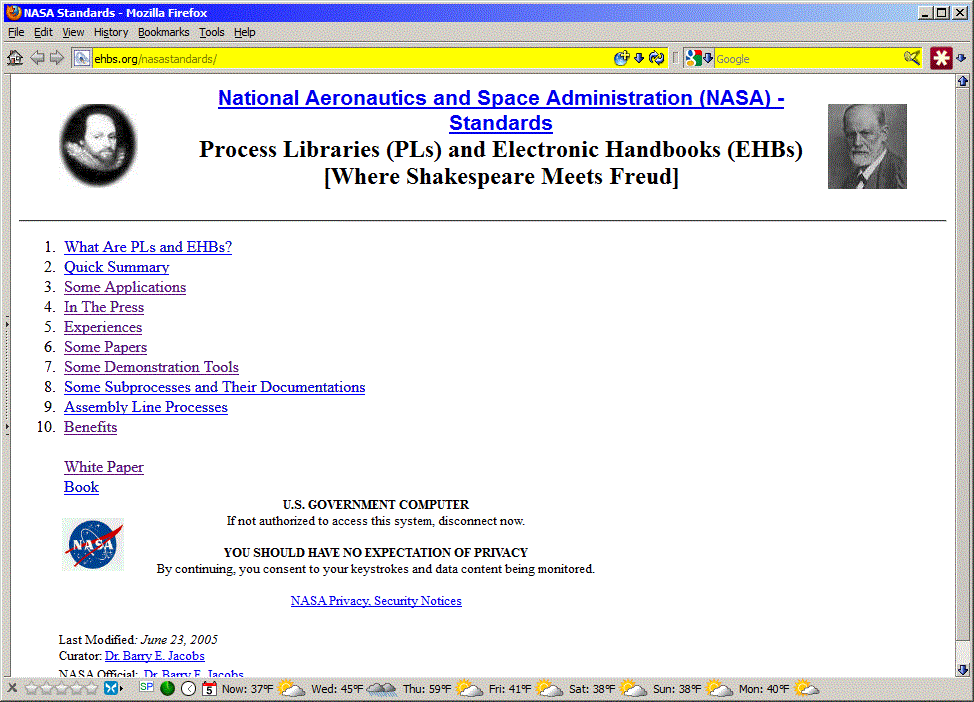Image resolution: width=974 pixels, height=702 pixels.
Task: Open the address bar history dropdown arrow
Action: tap(639, 58)
